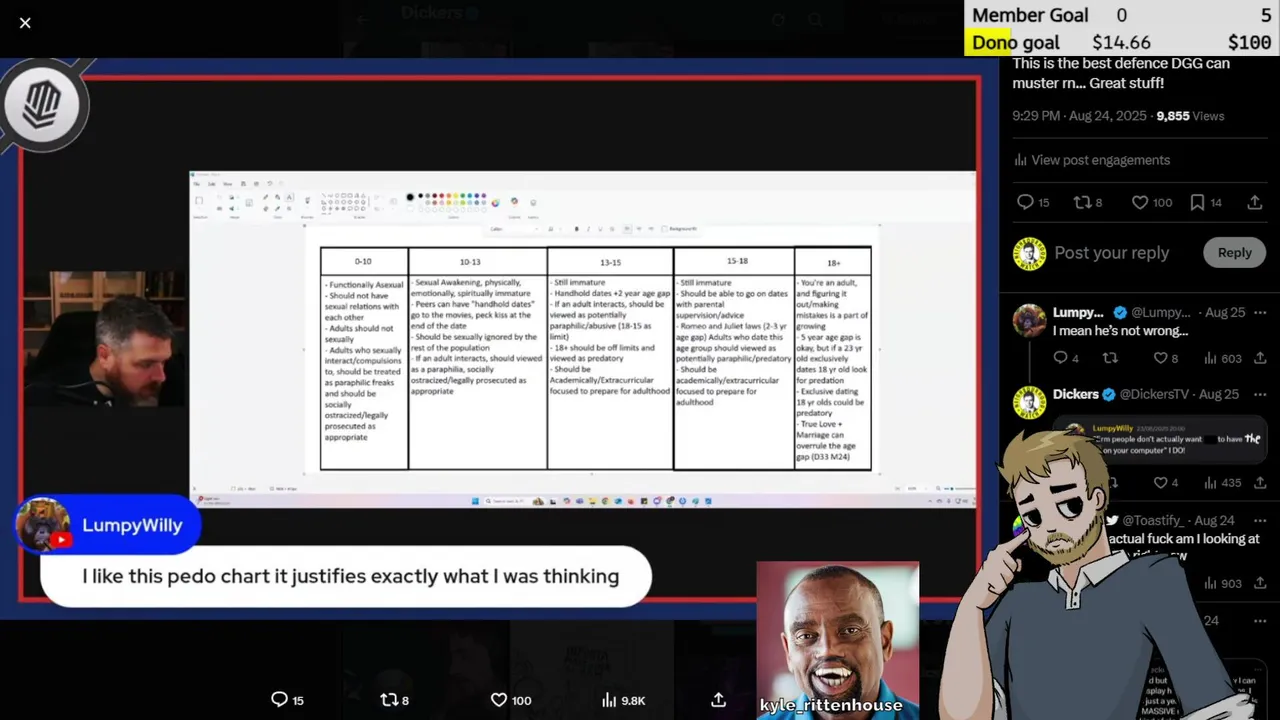Open View post engagements
The image size is (1280, 720).
(1091, 160)
